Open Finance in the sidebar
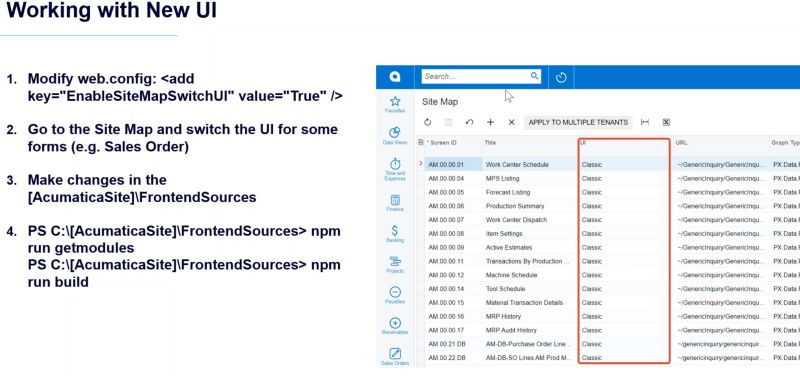 [x=395, y=203]
